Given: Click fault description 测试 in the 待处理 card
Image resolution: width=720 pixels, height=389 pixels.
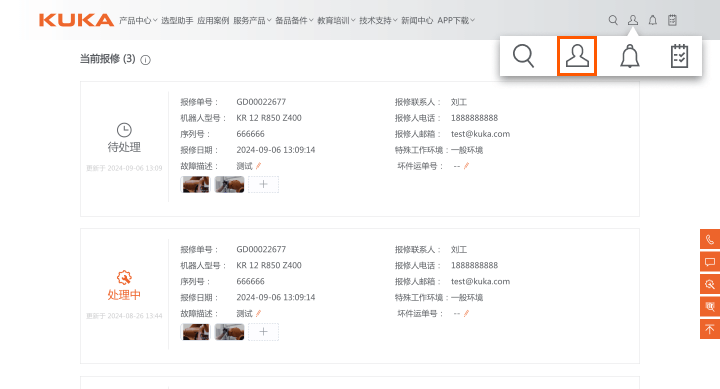Looking at the screenshot, I should point(244,166).
